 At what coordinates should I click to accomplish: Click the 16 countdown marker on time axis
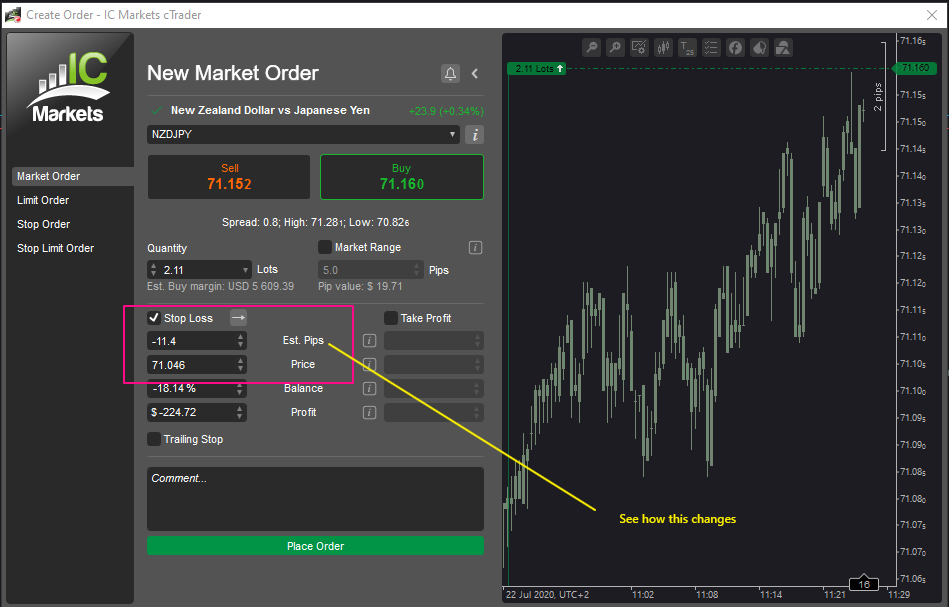tap(864, 584)
